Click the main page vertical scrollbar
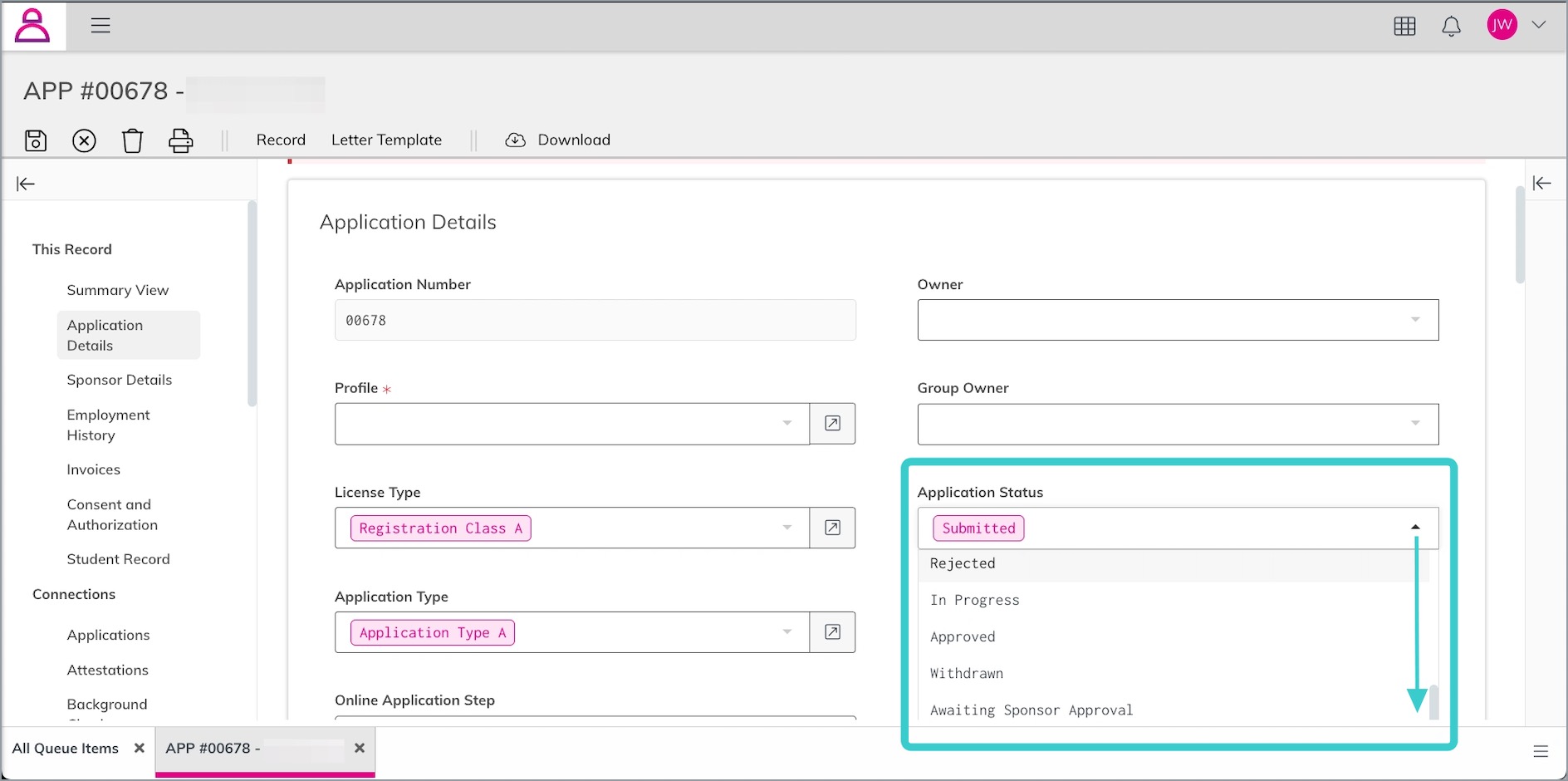Image resolution: width=1568 pixels, height=781 pixels. point(1520,234)
